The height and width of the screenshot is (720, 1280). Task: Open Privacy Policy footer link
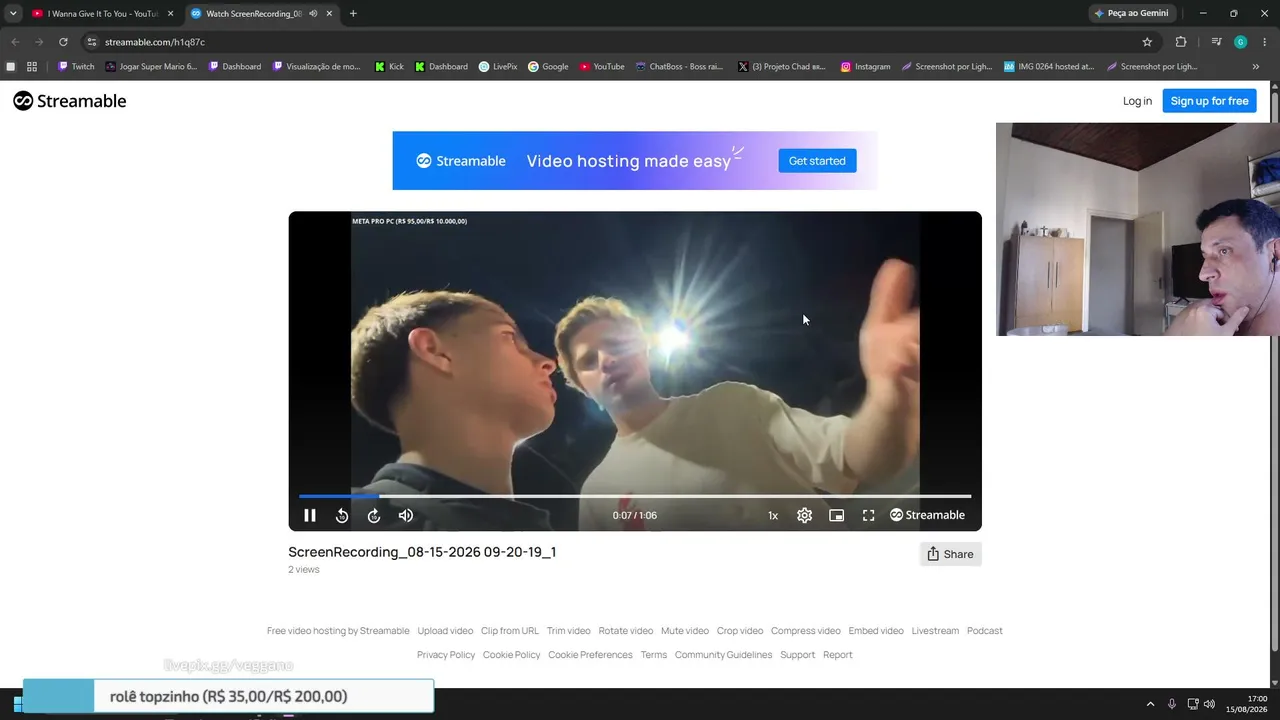446,655
